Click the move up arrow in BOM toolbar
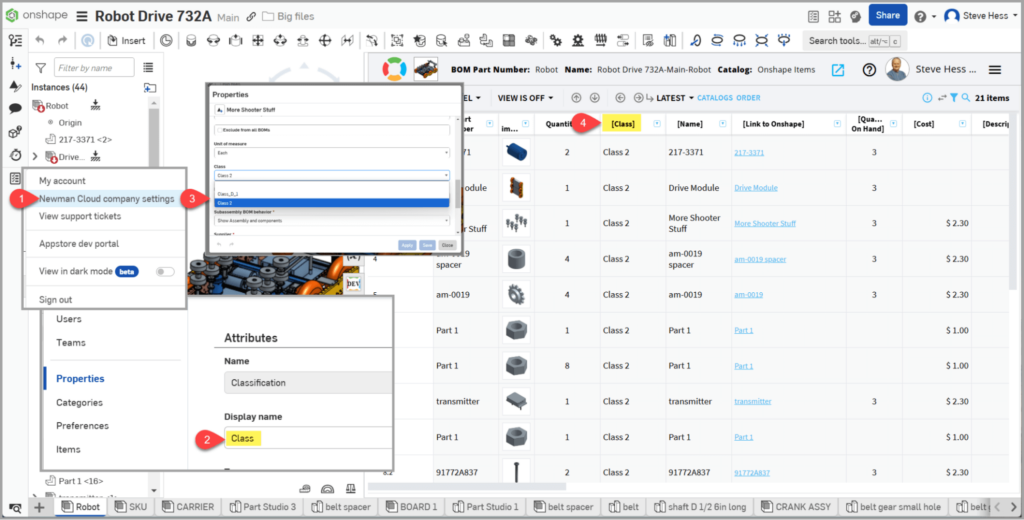 (x=576, y=98)
